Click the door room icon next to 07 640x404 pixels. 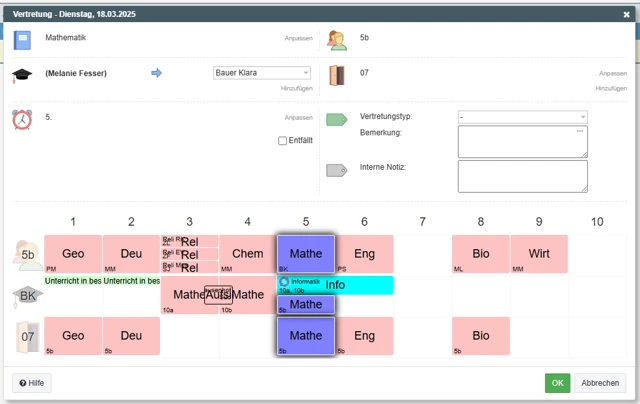click(336, 75)
